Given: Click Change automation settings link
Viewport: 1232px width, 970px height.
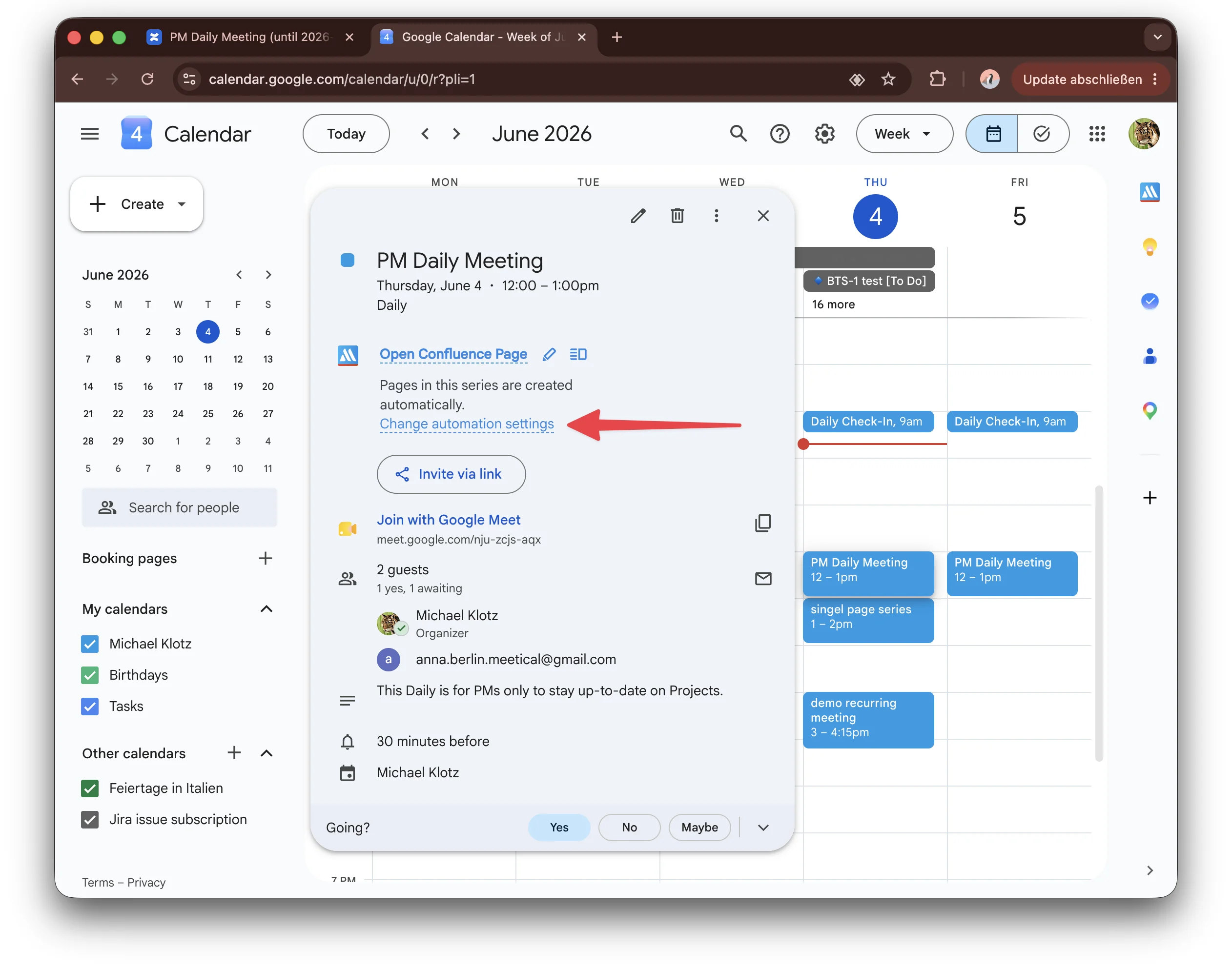Looking at the screenshot, I should (x=466, y=424).
